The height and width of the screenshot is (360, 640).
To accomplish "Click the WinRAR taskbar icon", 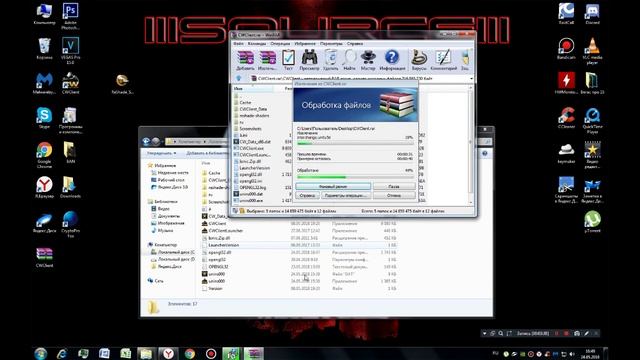I will [x=253, y=353].
